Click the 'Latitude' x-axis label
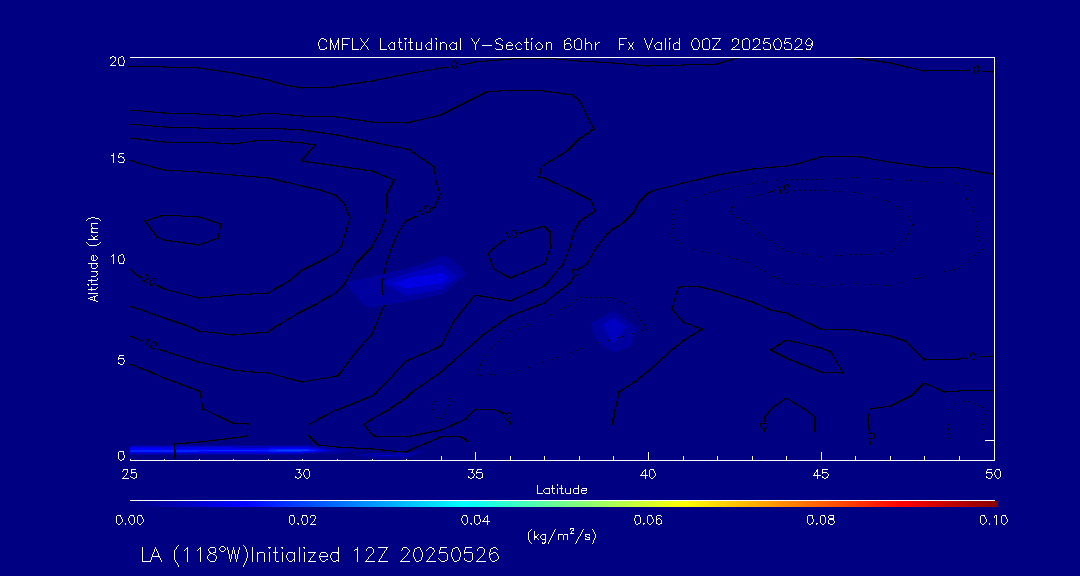Image resolution: width=1080 pixels, height=576 pixels. (x=562, y=490)
